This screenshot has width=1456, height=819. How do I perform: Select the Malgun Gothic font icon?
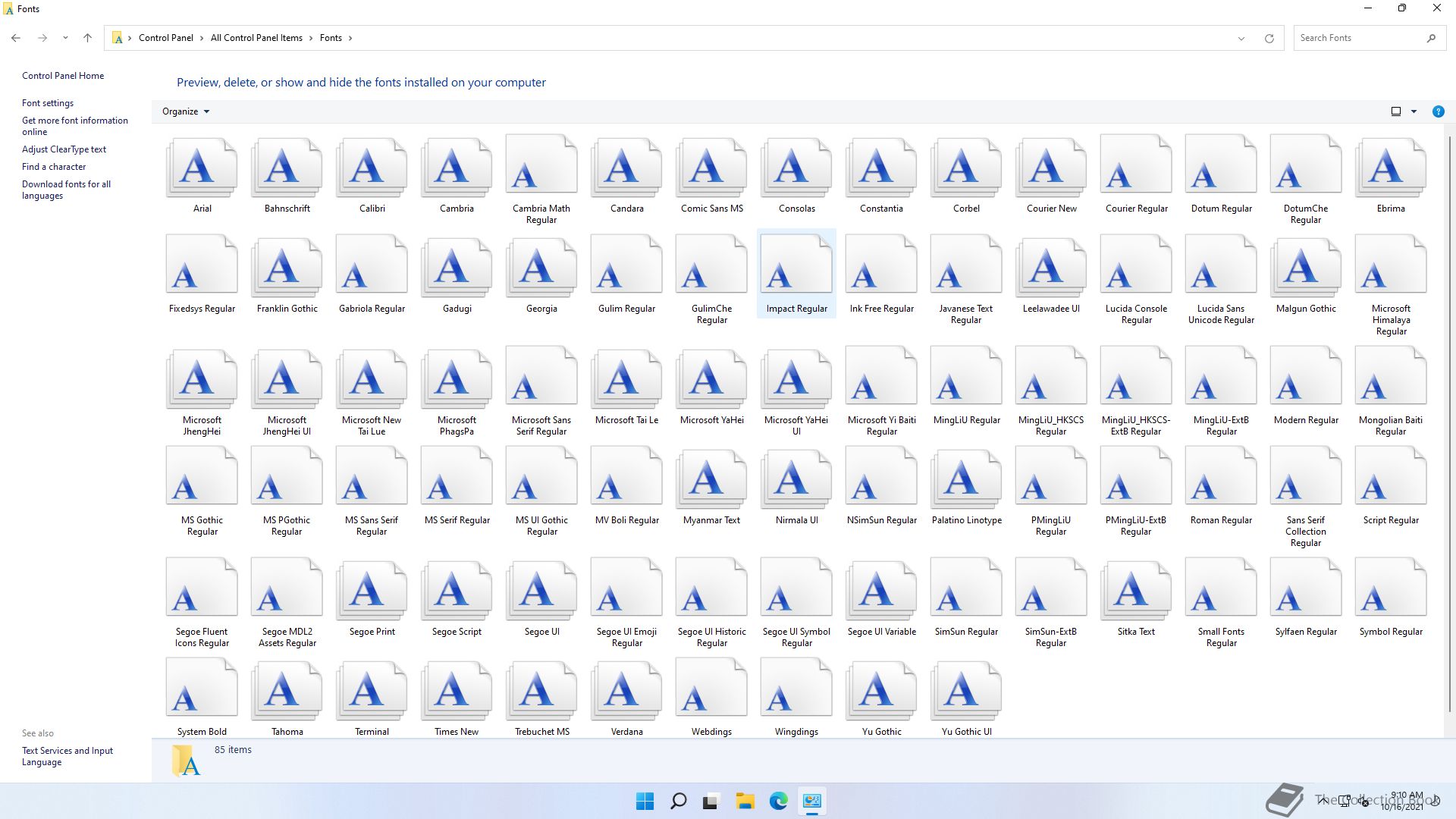click(1306, 266)
